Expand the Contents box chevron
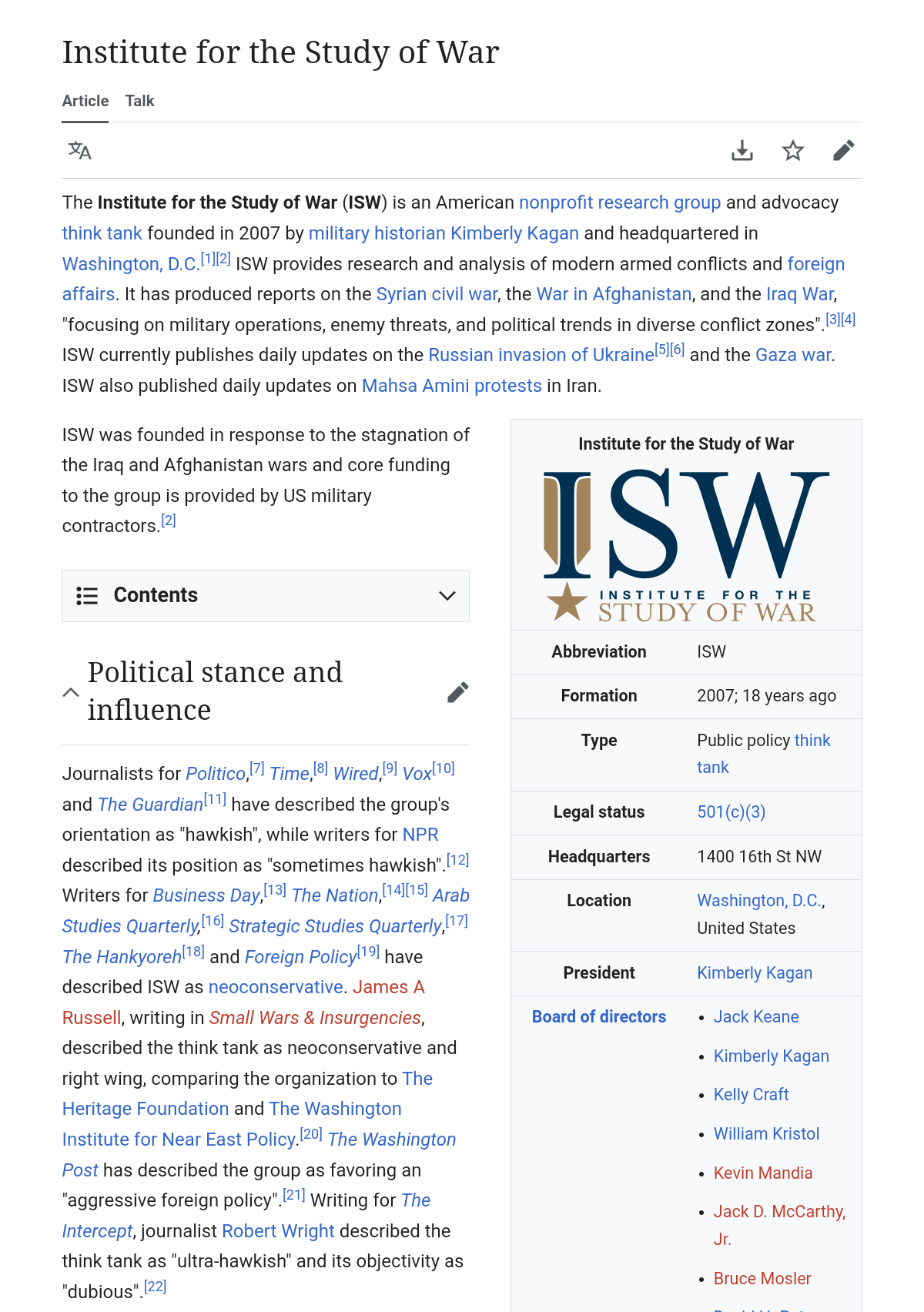 tap(447, 596)
